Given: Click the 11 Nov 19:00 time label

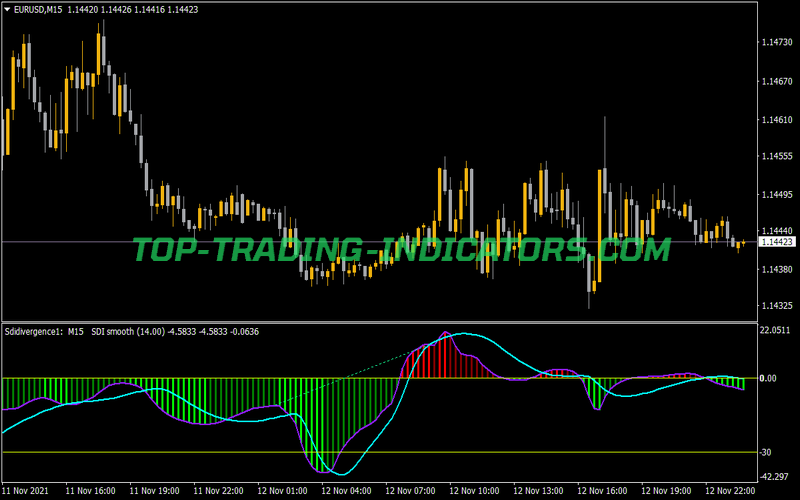Looking at the screenshot, I should [154, 491].
